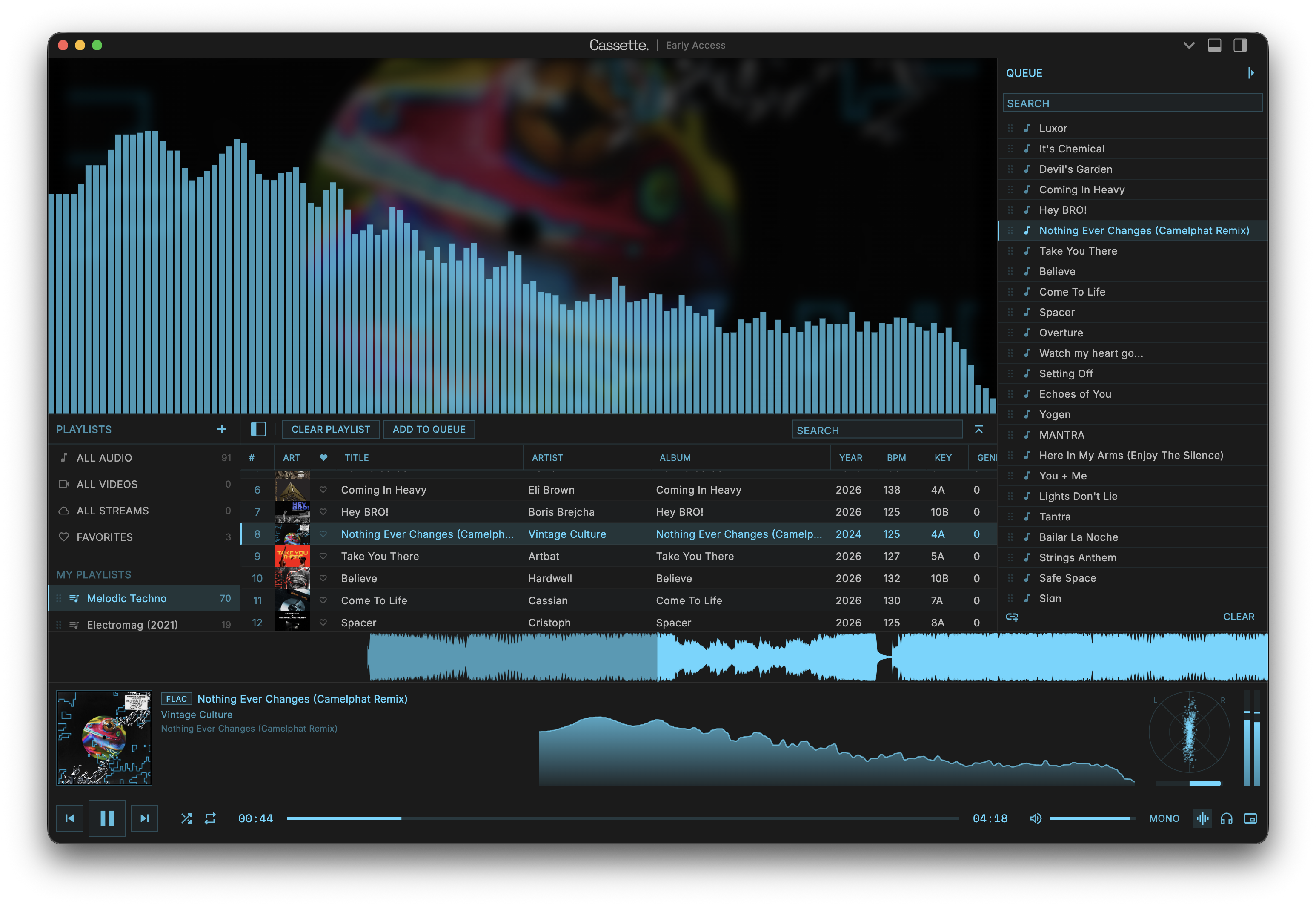Select the Melodic Techno playlist
The image size is (1316, 907).
click(x=144, y=598)
